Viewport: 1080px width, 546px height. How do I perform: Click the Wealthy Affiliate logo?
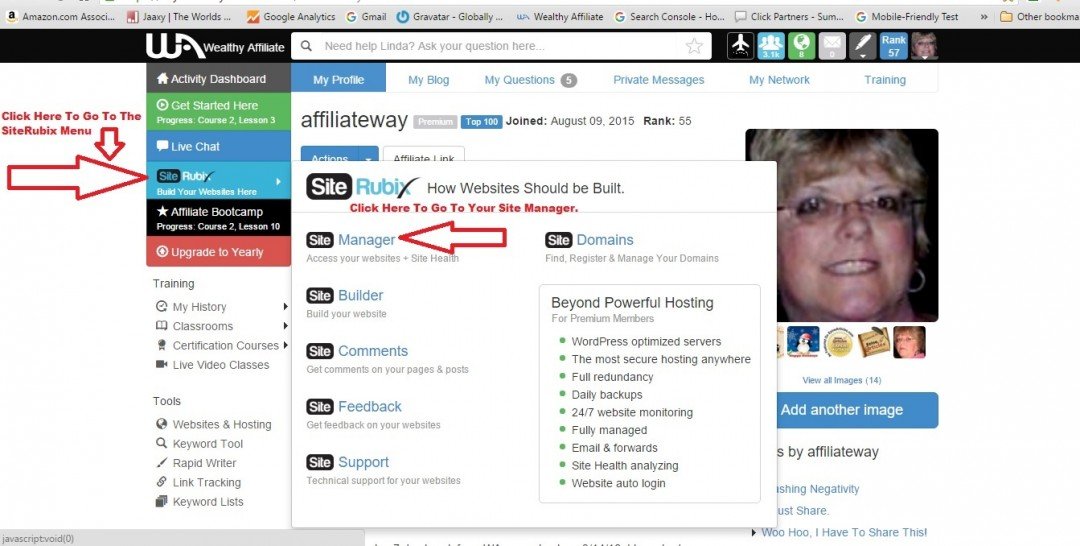[215, 46]
